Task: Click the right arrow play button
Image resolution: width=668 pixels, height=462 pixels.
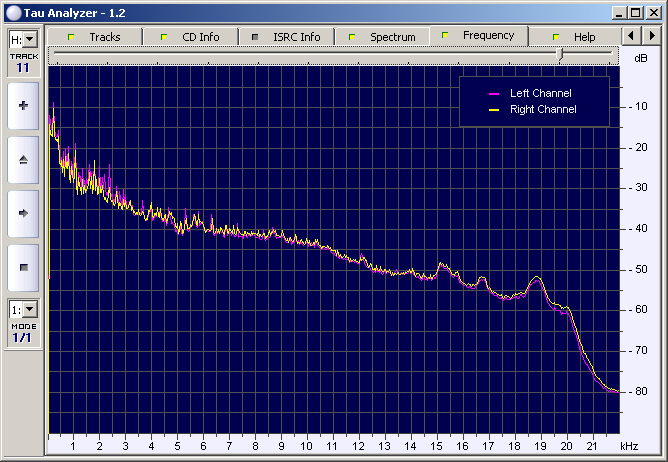Action: point(23,213)
